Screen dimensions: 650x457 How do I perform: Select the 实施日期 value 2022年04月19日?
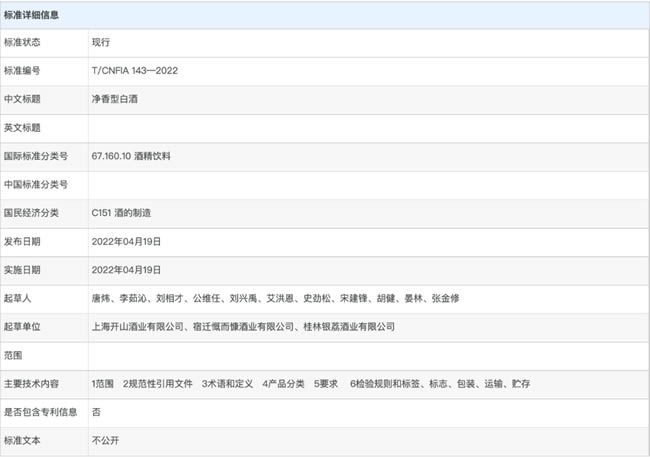(x=126, y=270)
